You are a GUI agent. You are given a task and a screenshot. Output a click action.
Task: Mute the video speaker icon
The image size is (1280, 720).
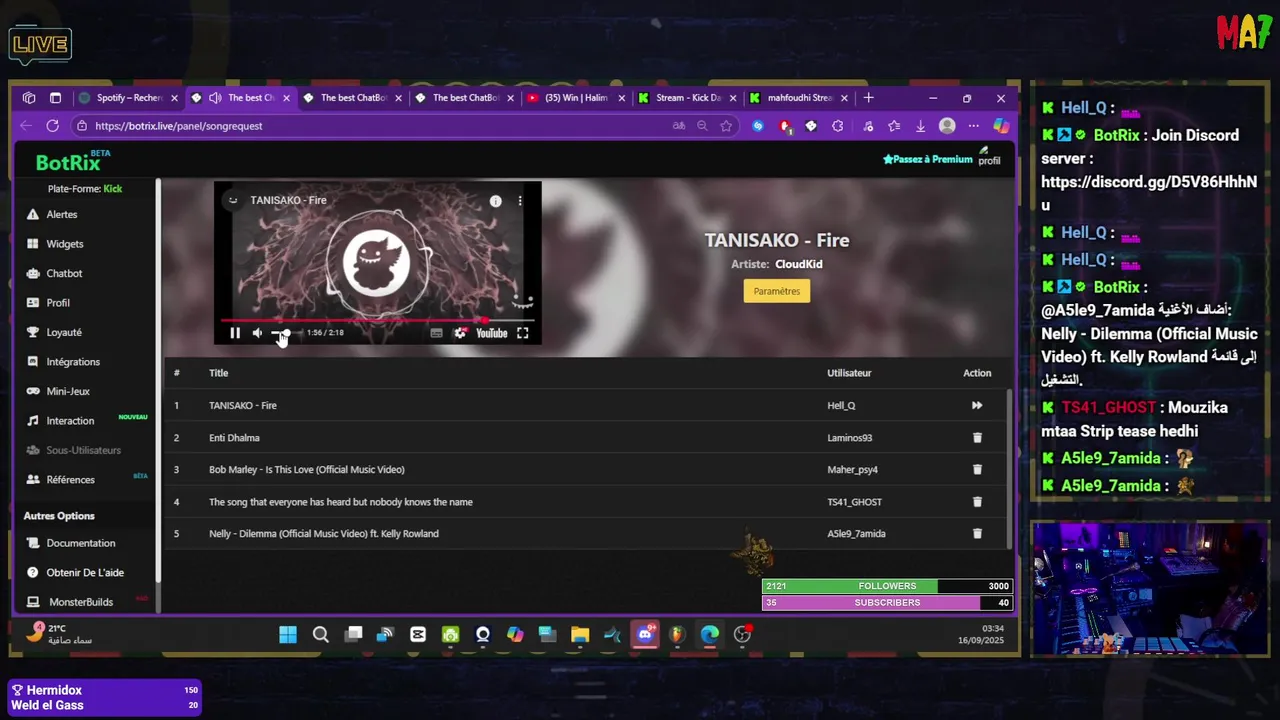tap(257, 333)
